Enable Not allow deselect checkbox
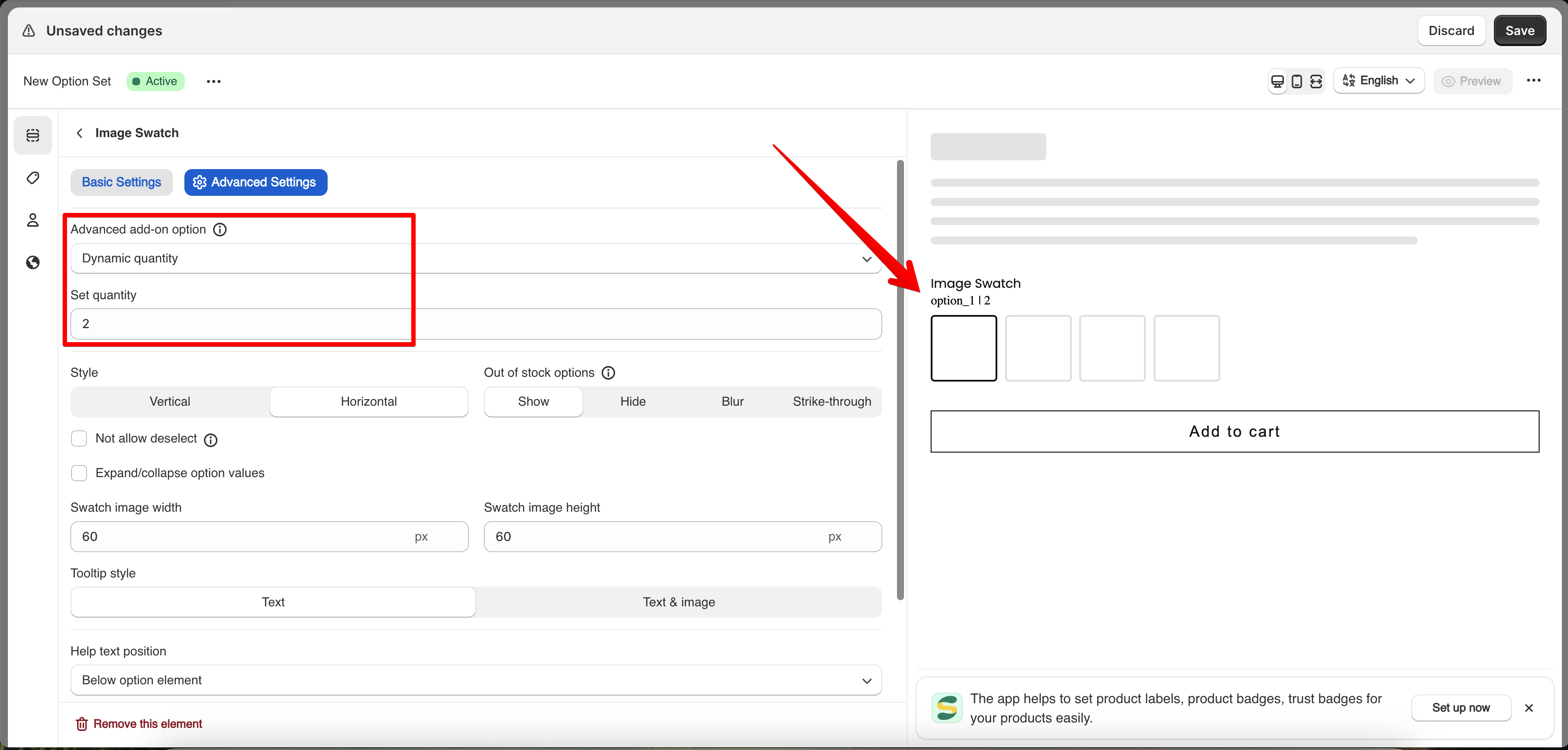1568x750 pixels. tap(79, 439)
